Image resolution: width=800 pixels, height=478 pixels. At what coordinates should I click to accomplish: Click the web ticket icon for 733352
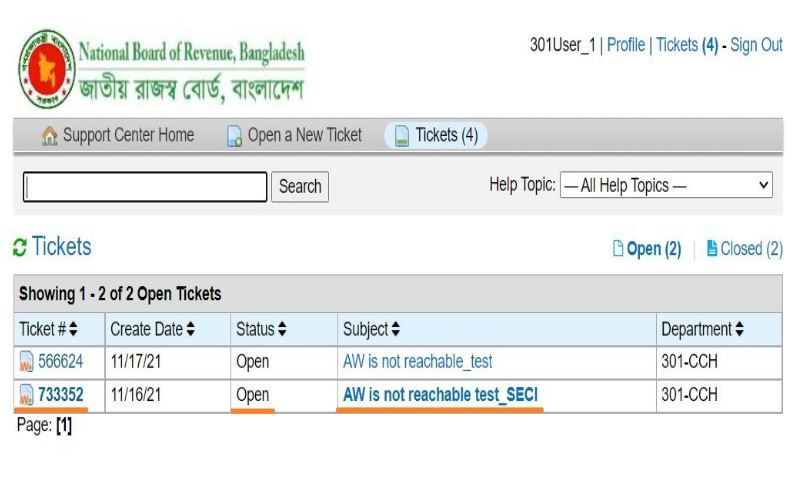pos(26,396)
